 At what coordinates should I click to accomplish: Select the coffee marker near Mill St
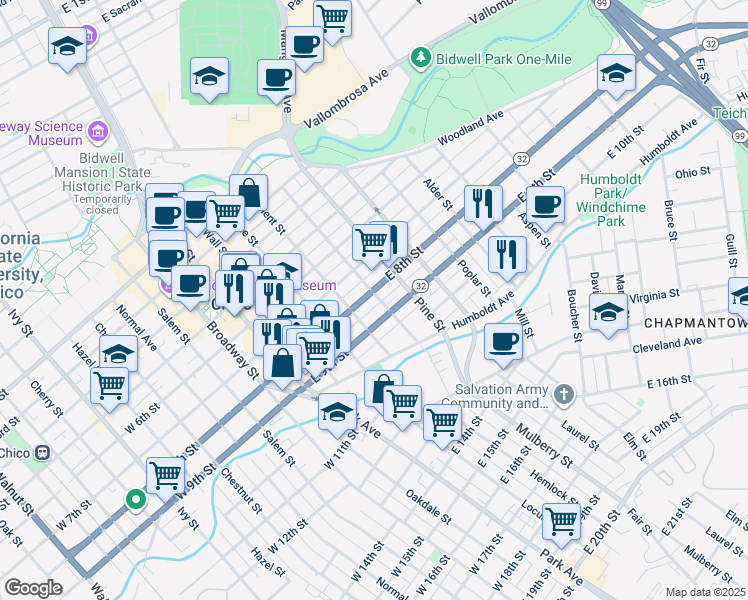[503, 343]
